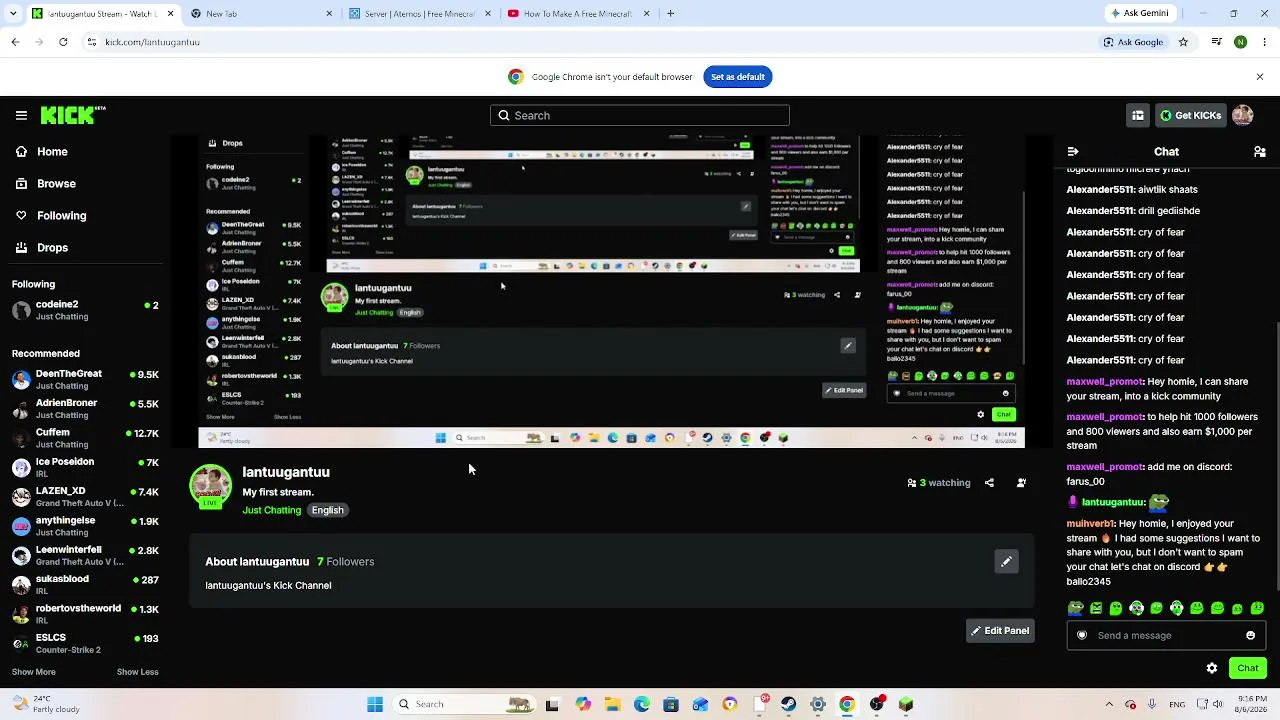
Task: Open the emoji picker in chat input
Action: [x=1250, y=635]
